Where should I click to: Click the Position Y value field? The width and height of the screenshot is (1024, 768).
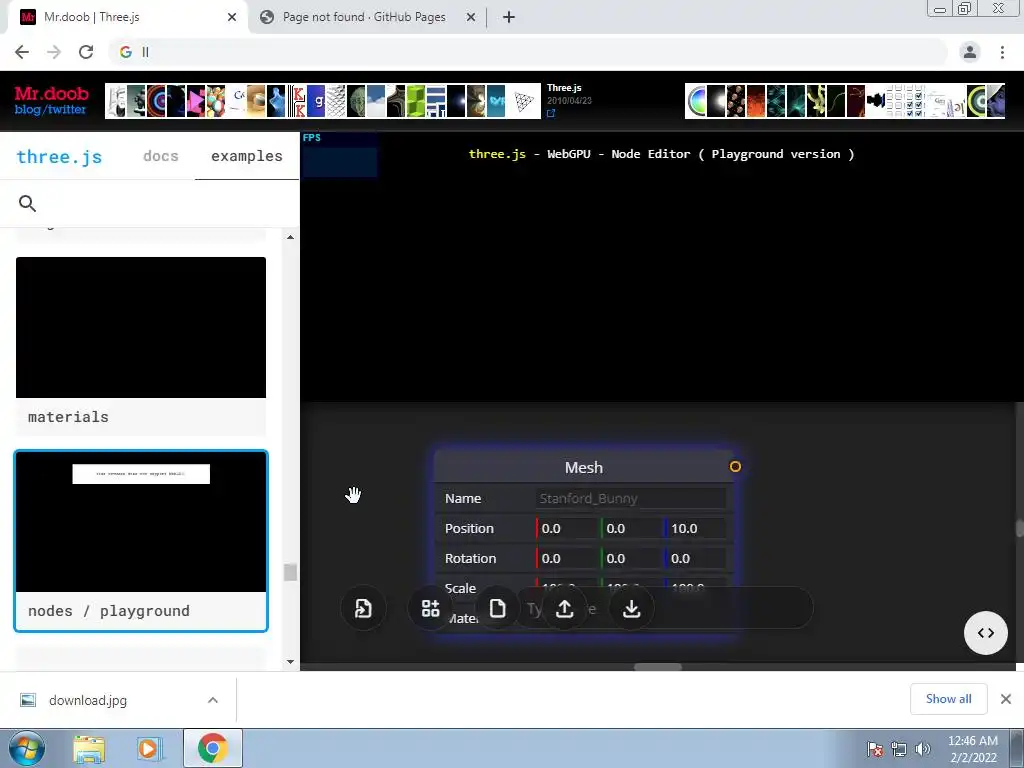point(631,528)
